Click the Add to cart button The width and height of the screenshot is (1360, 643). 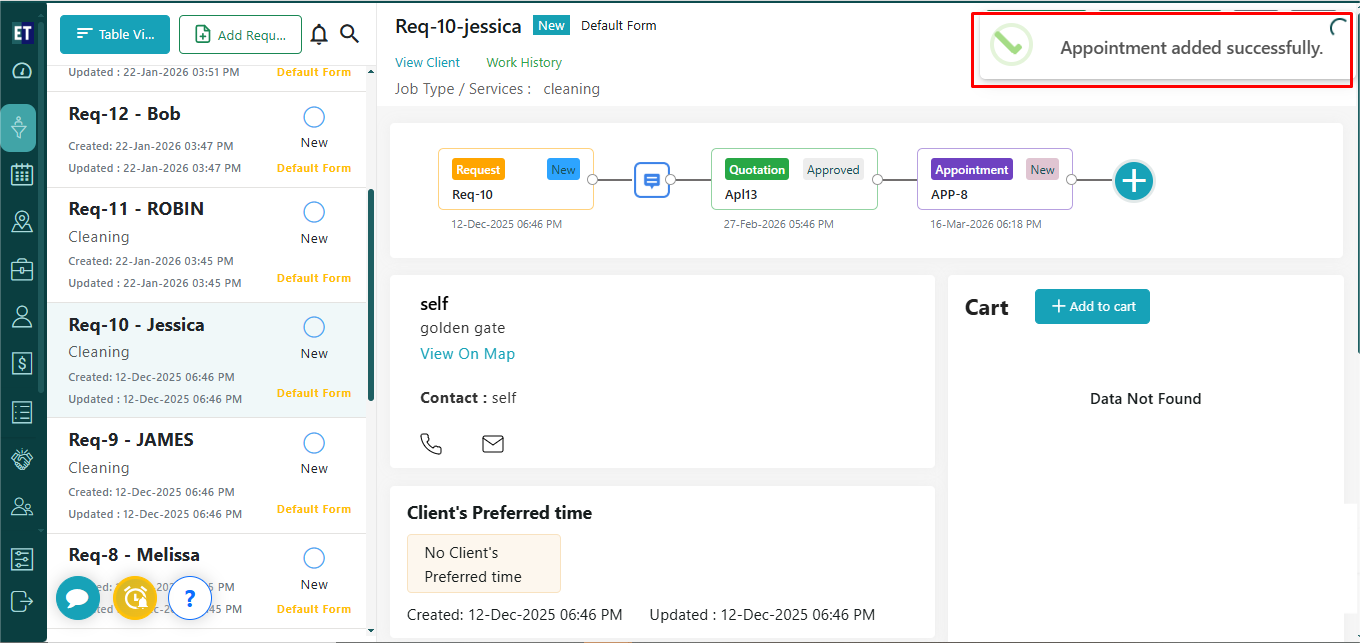pyautogui.click(x=1092, y=307)
